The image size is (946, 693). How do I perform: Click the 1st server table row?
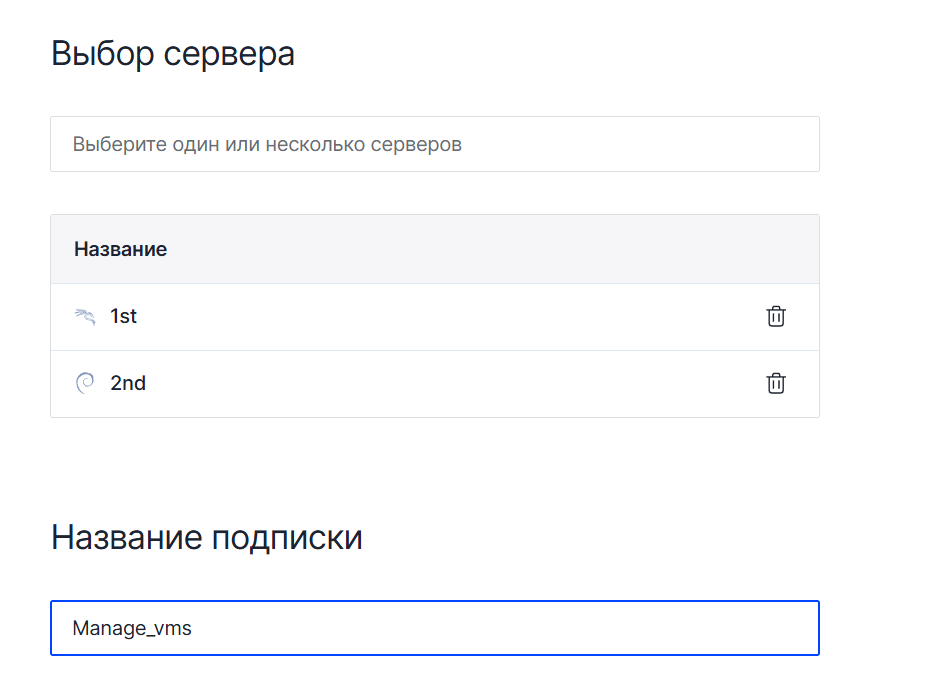coord(434,317)
